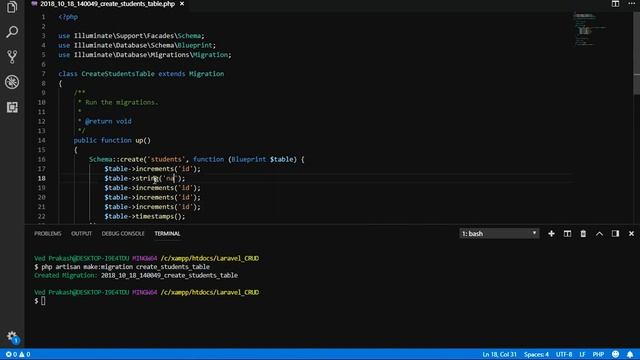Click 'use Illuminate\Support\Facades\Schema;' line
The width and height of the screenshot is (640, 360).
click(131, 36)
